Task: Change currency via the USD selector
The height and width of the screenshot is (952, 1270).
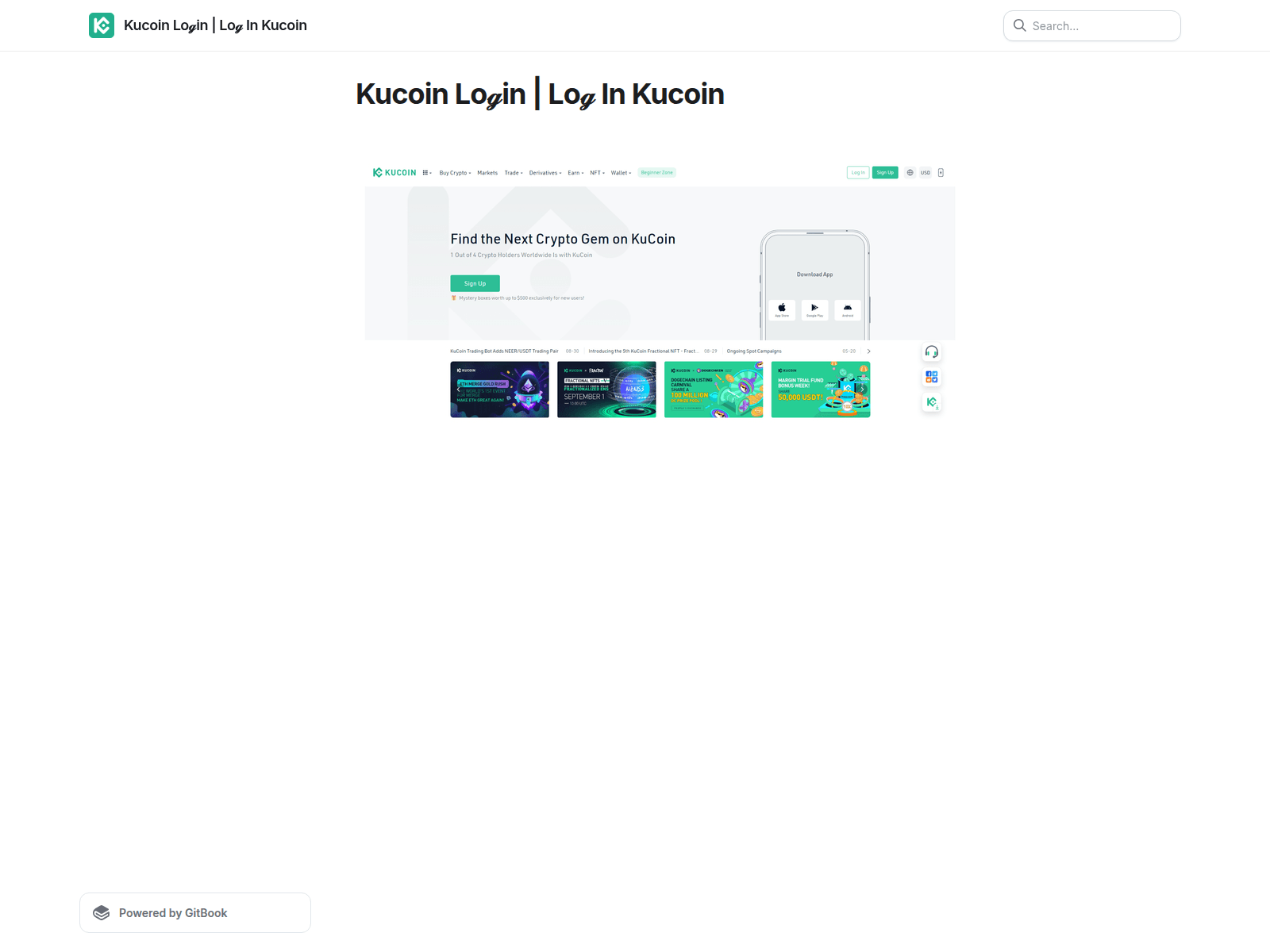Action: tap(926, 172)
